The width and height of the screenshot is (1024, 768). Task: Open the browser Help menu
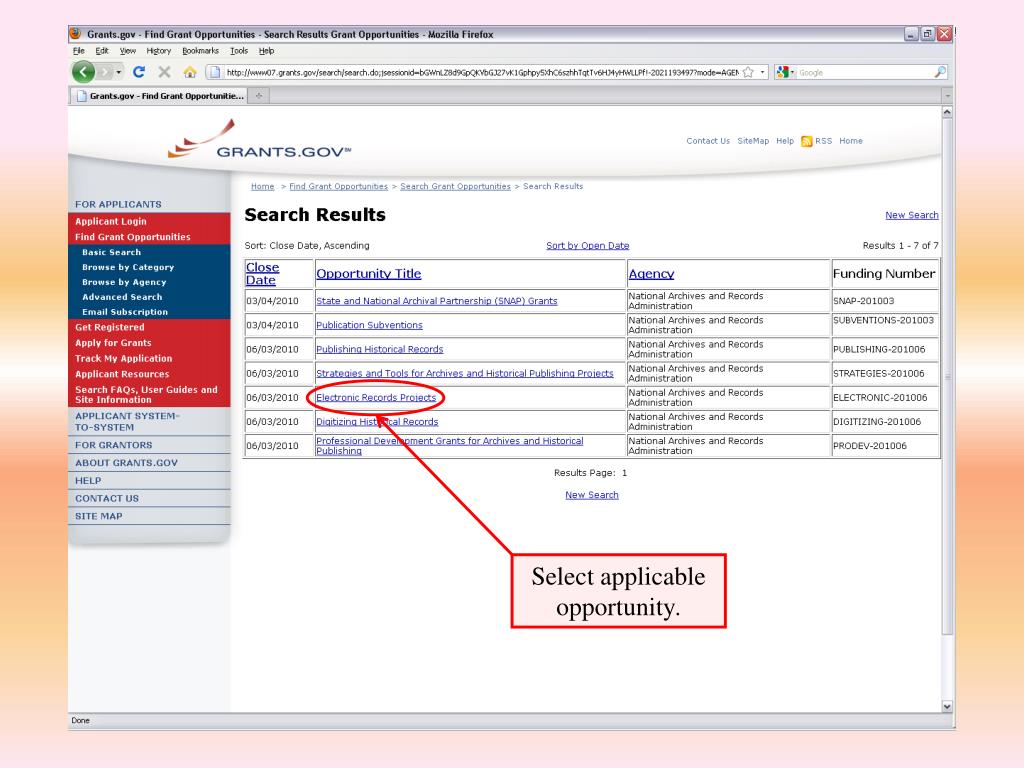point(266,51)
